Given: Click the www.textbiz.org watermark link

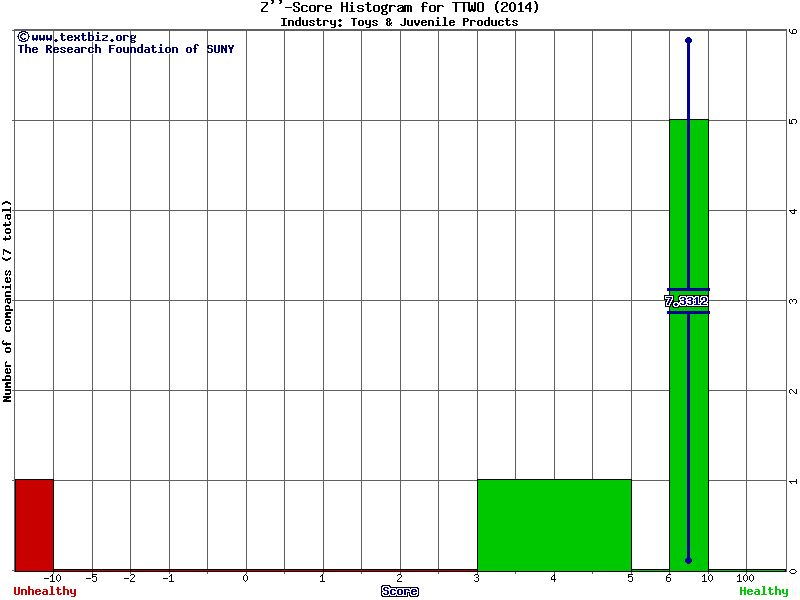Looking at the screenshot, I should coord(76,37).
